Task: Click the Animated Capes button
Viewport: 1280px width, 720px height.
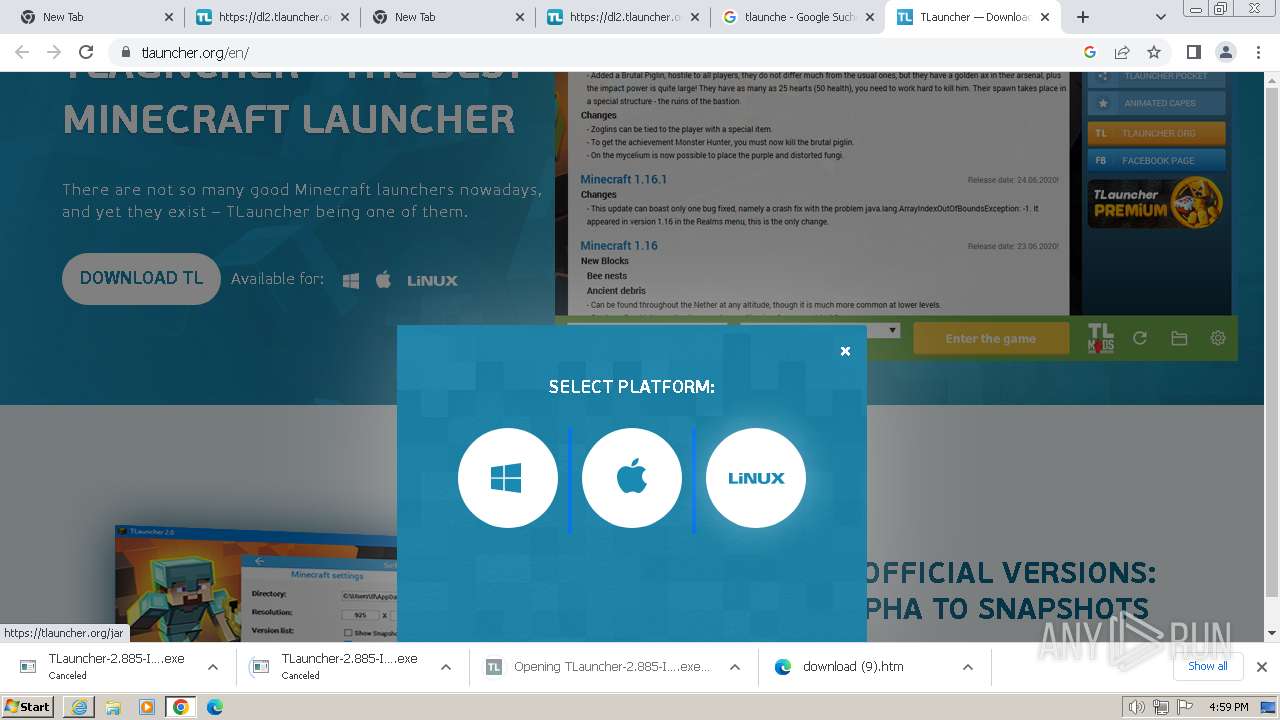Action: (1156, 103)
